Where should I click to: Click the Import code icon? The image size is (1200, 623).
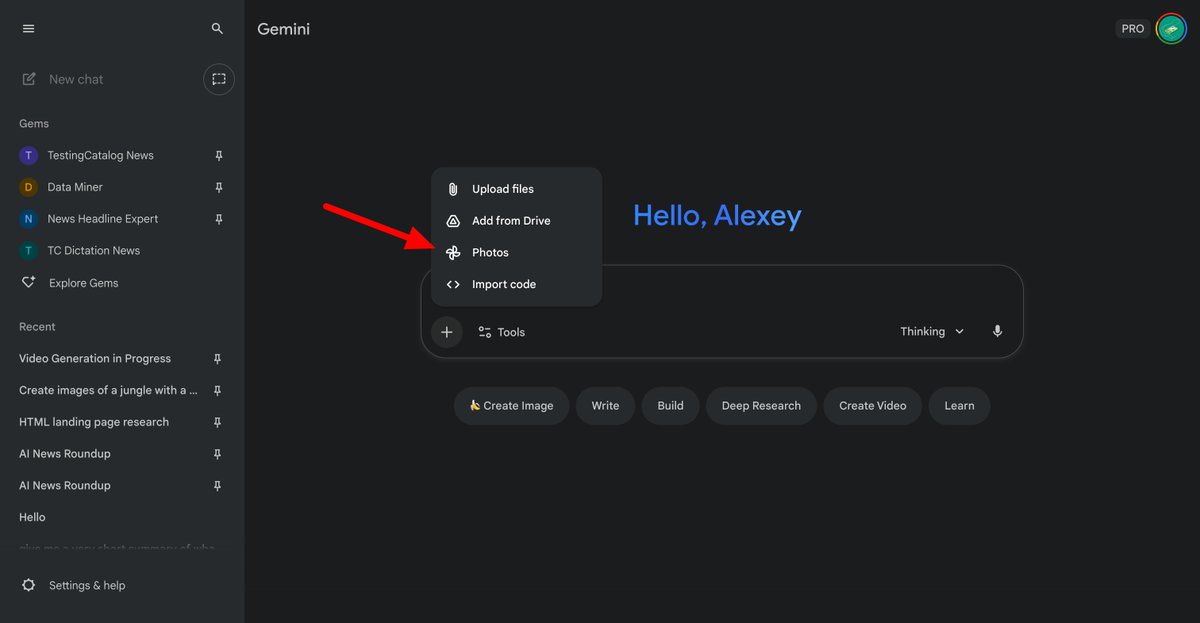click(x=453, y=284)
